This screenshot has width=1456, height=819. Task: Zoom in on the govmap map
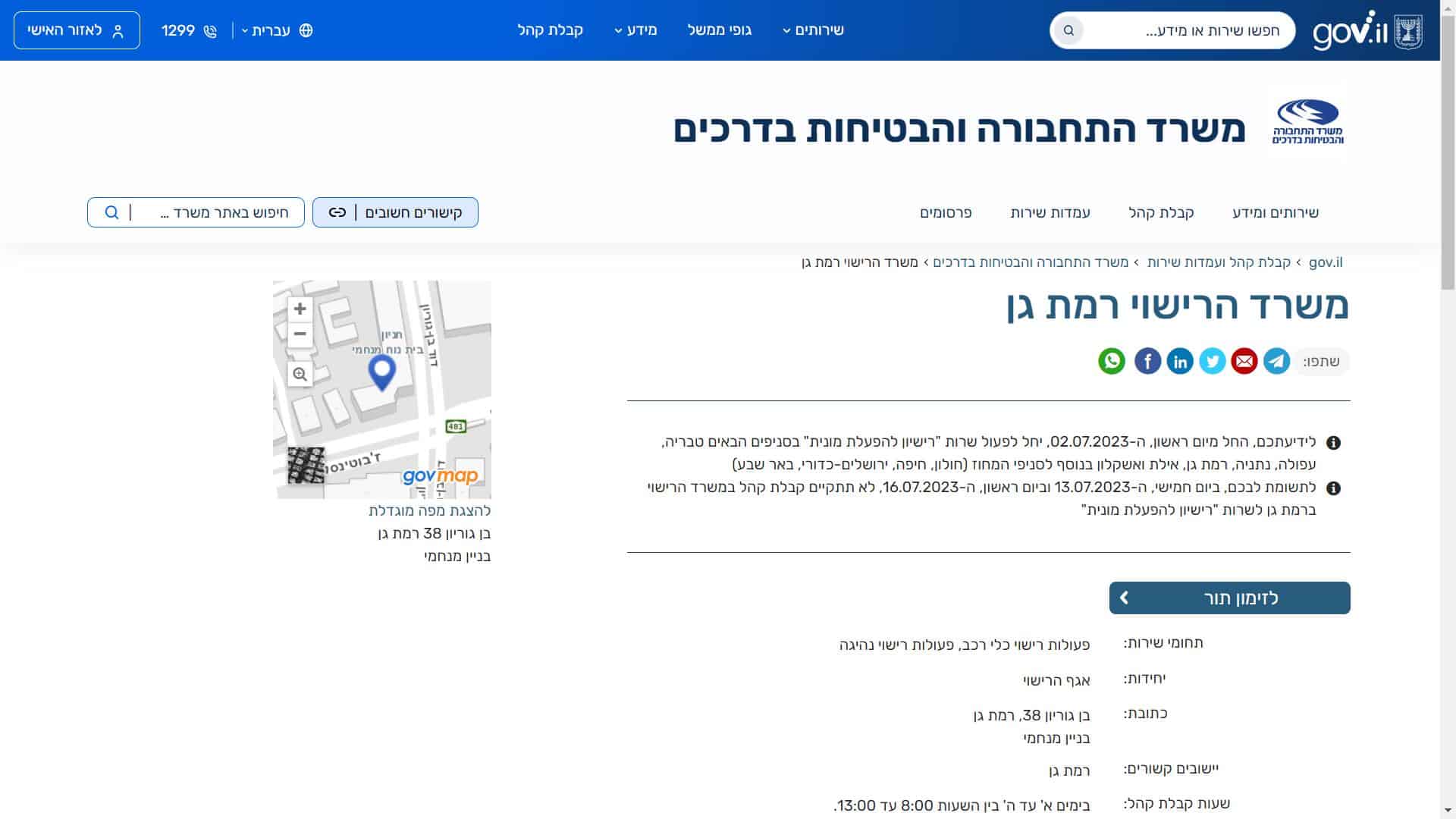(300, 309)
